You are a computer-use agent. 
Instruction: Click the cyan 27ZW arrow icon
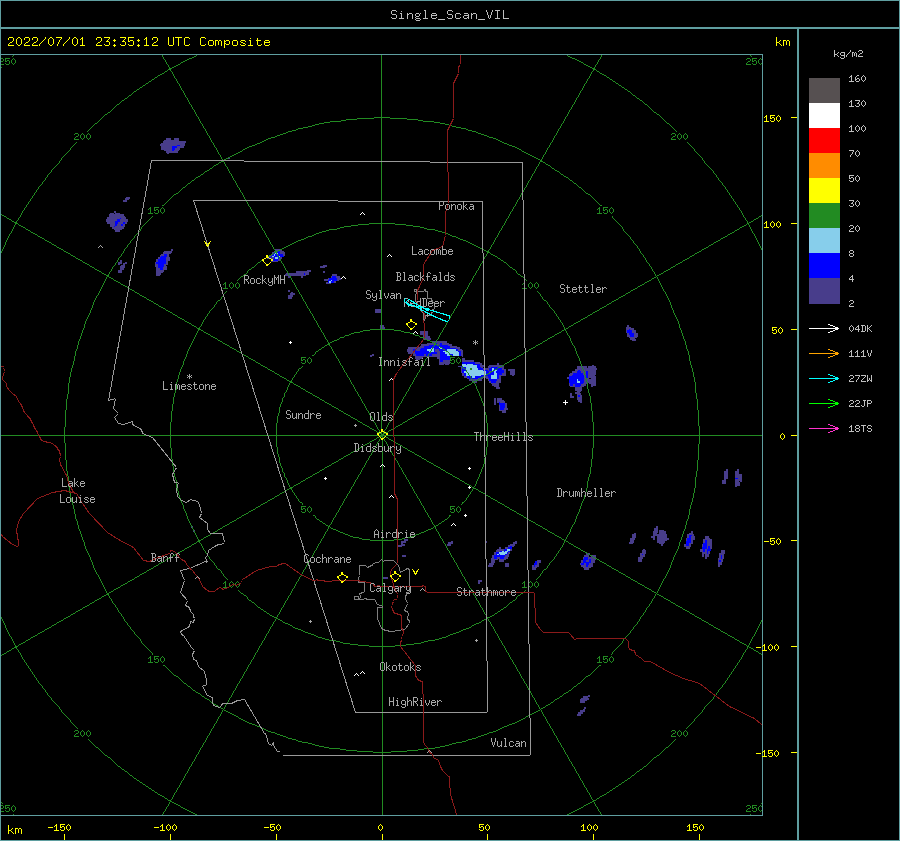824,378
